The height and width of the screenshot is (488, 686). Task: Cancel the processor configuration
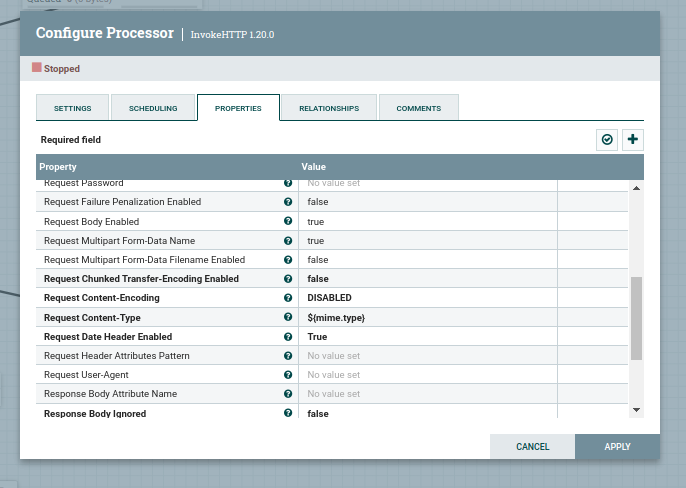532,446
